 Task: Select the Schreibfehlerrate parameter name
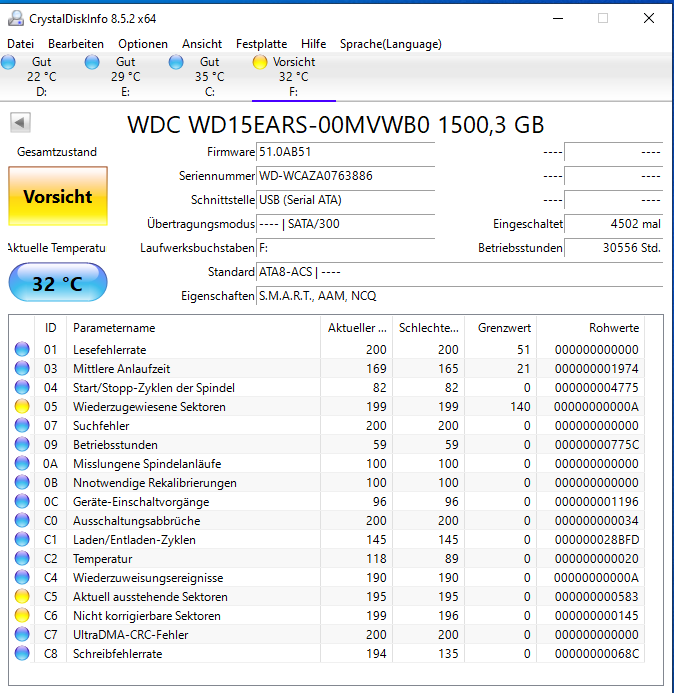pyautogui.click(x=118, y=654)
